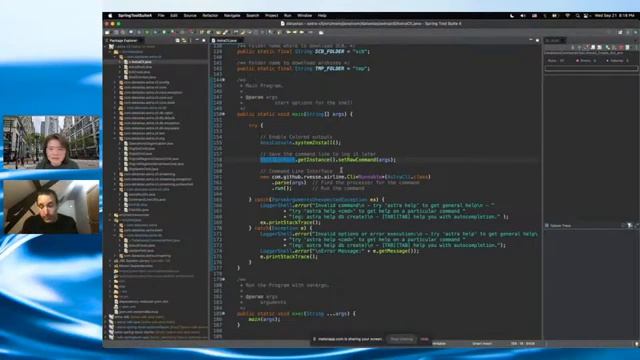Open the Window menu
Screen dimensions: 640x360
point(304,16)
